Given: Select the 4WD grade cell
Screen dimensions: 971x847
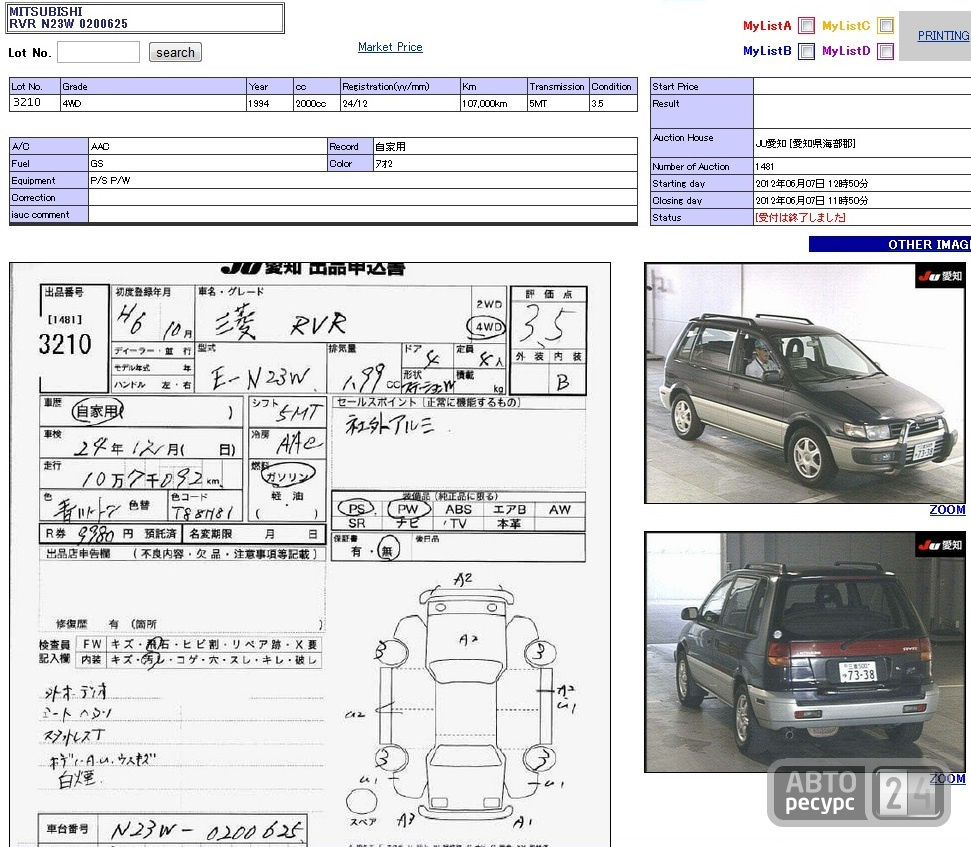Looking at the screenshot, I should 153,103.
